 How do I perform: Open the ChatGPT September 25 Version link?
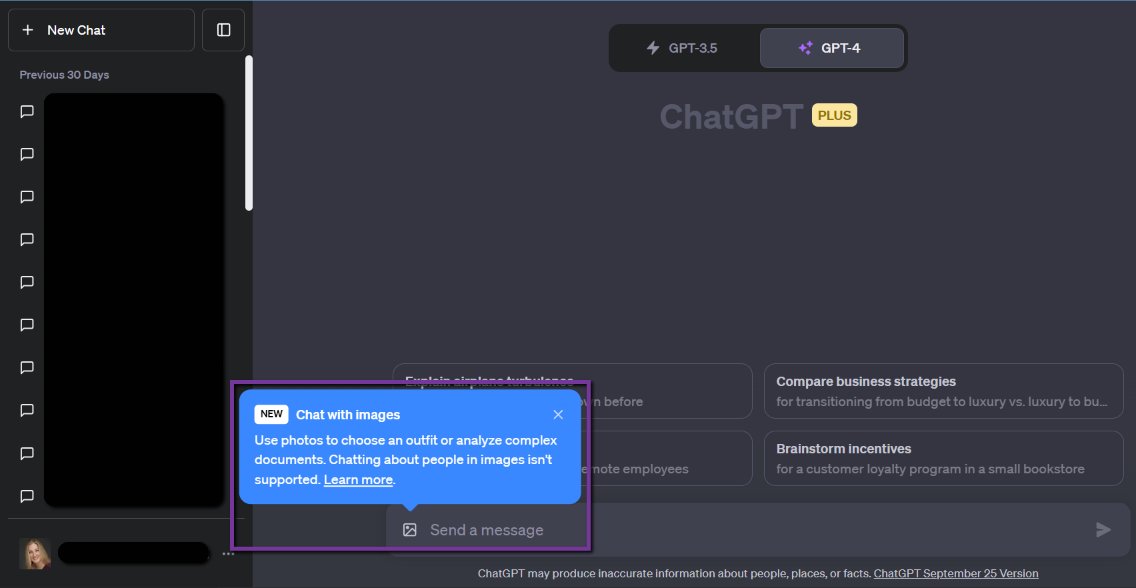click(956, 573)
